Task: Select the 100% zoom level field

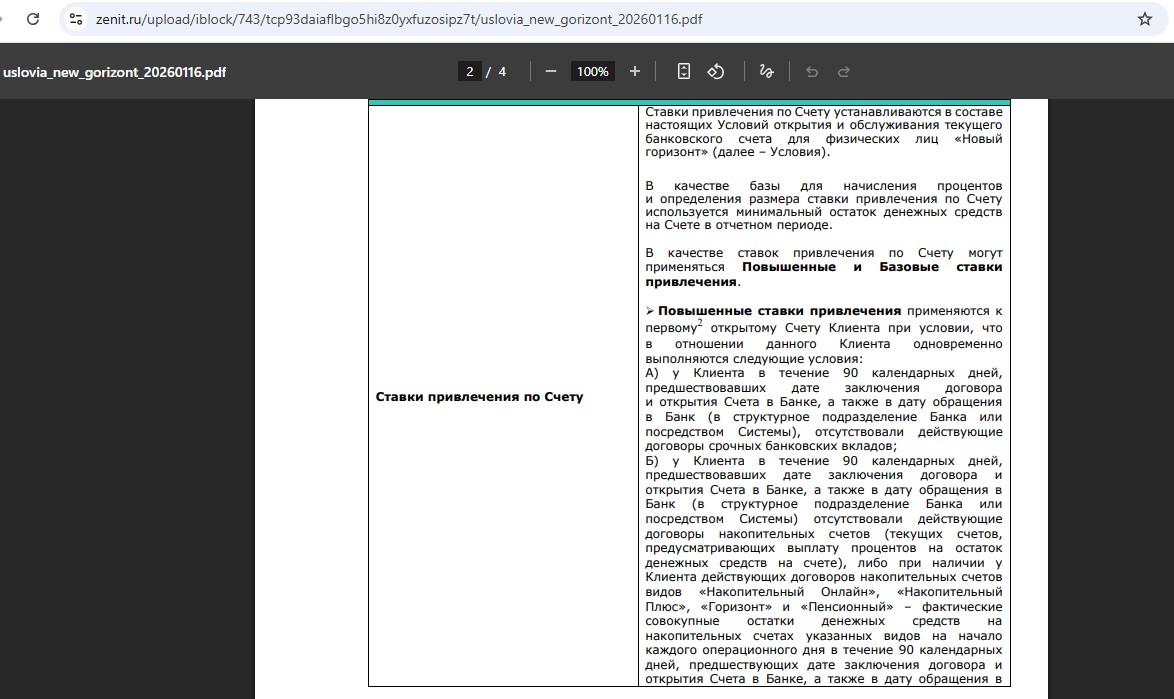Action: [x=593, y=71]
